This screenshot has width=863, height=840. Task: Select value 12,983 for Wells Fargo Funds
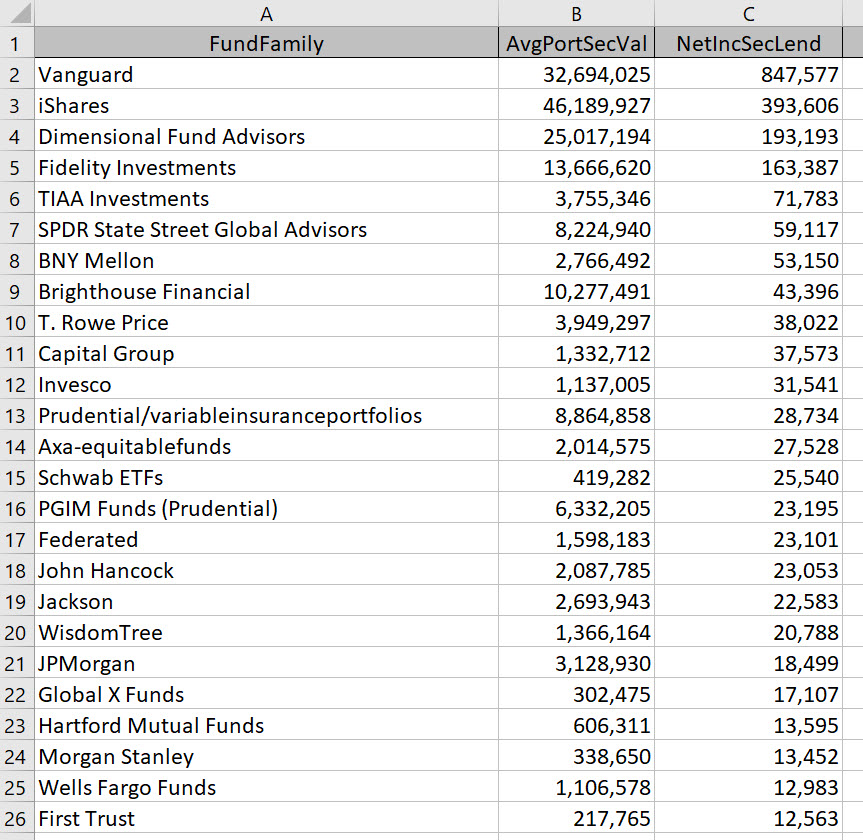(749, 788)
